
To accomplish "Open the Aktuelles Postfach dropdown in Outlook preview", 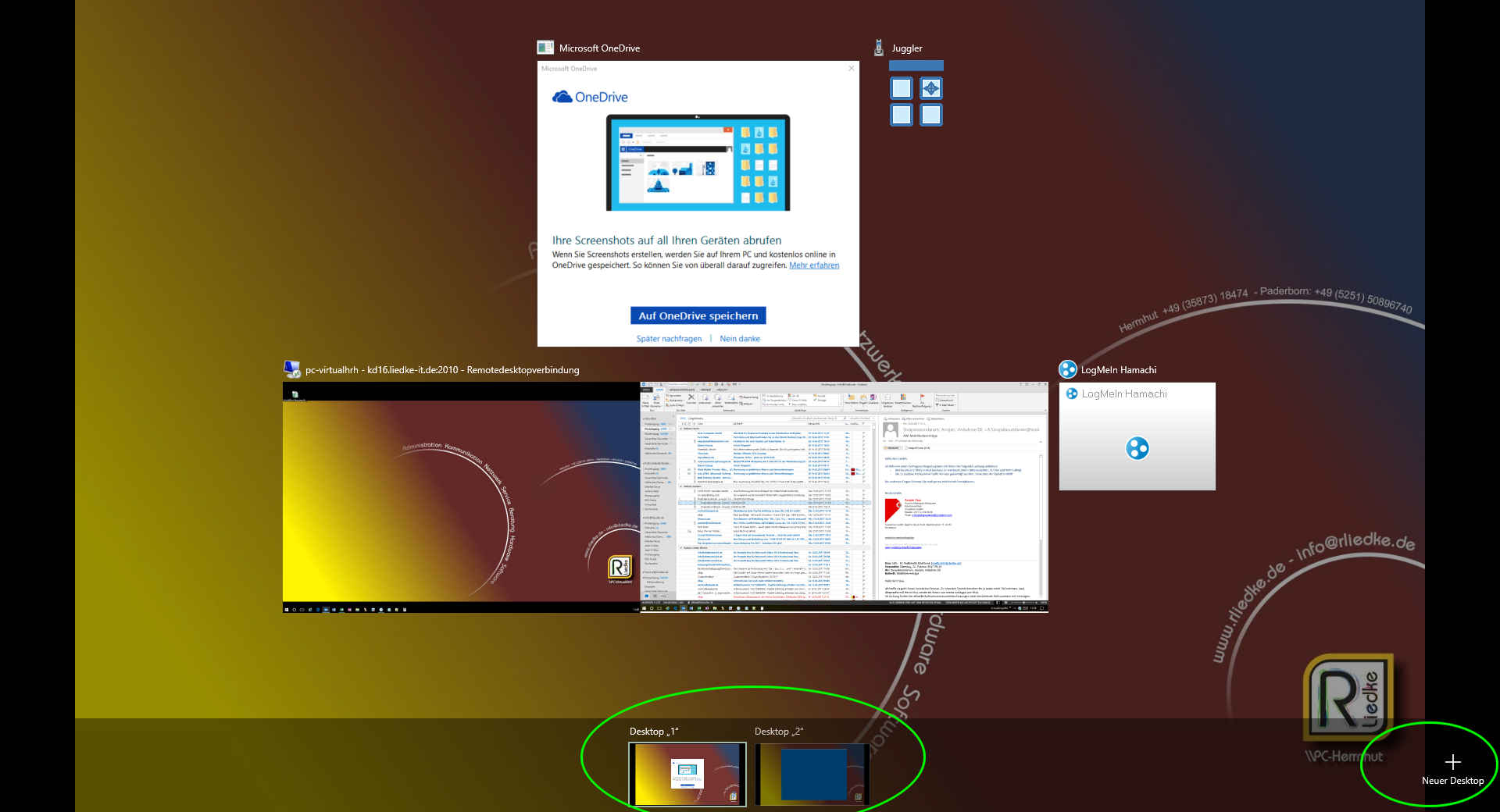I will click(x=862, y=418).
